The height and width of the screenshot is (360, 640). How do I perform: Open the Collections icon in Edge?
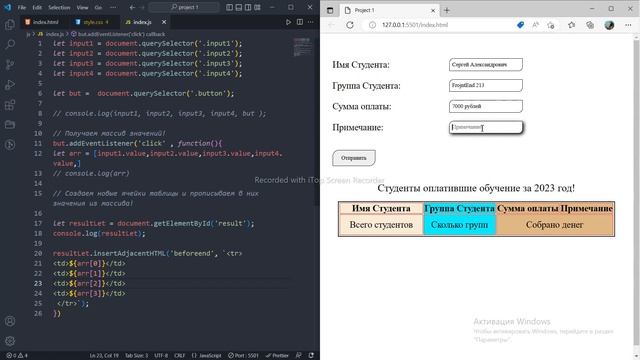[x=590, y=25]
